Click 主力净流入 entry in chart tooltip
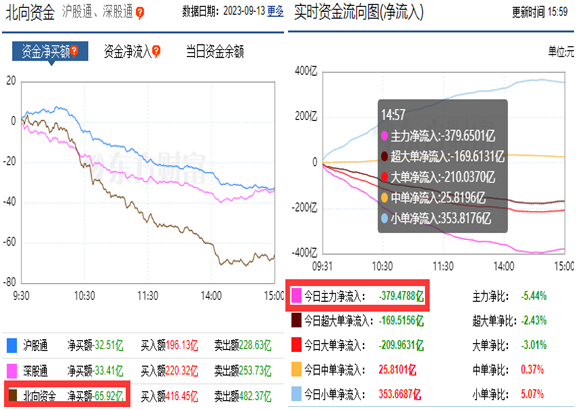This screenshot has height=410, width=577. [x=438, y=136]
